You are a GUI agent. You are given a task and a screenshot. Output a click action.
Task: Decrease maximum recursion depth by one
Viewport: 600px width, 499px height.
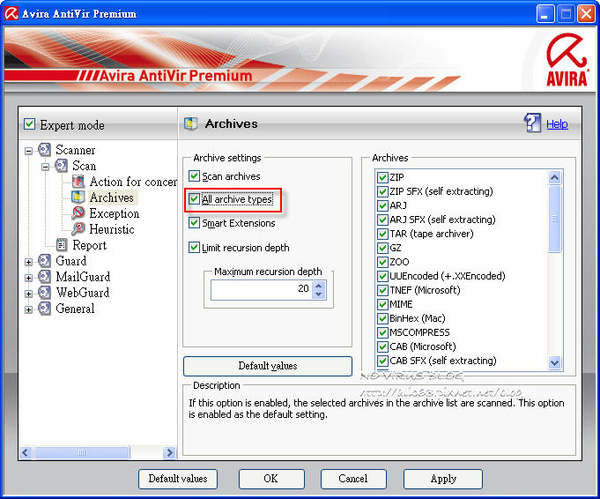coord(318,294)
